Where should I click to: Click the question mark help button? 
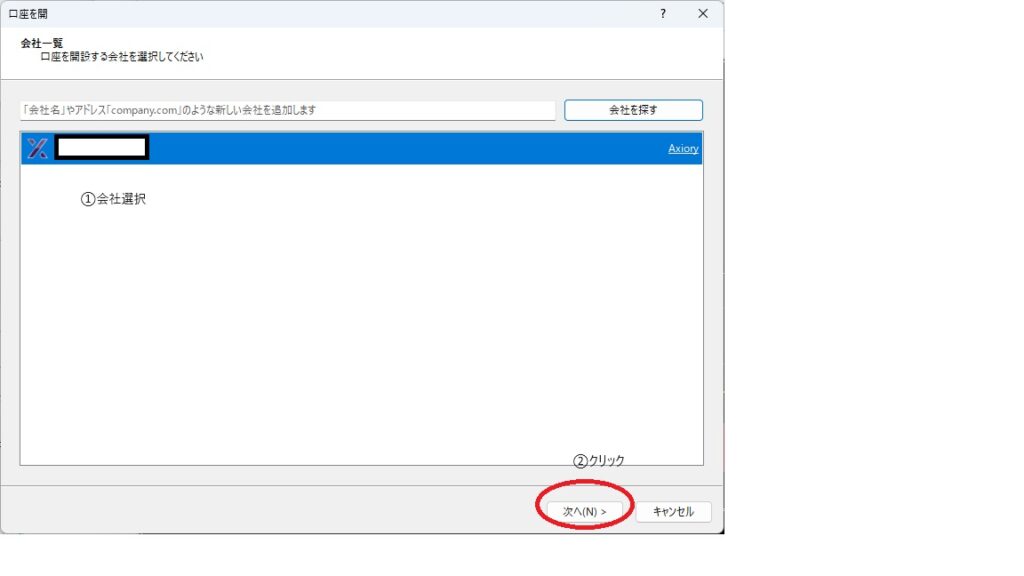click(x=663, y=14)
